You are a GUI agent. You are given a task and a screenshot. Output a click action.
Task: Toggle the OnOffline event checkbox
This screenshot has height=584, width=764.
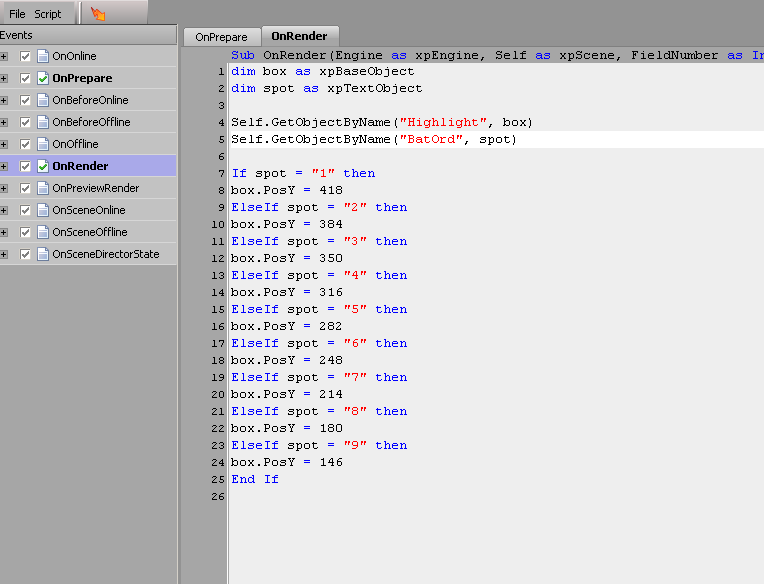click(x=26, y=144)
